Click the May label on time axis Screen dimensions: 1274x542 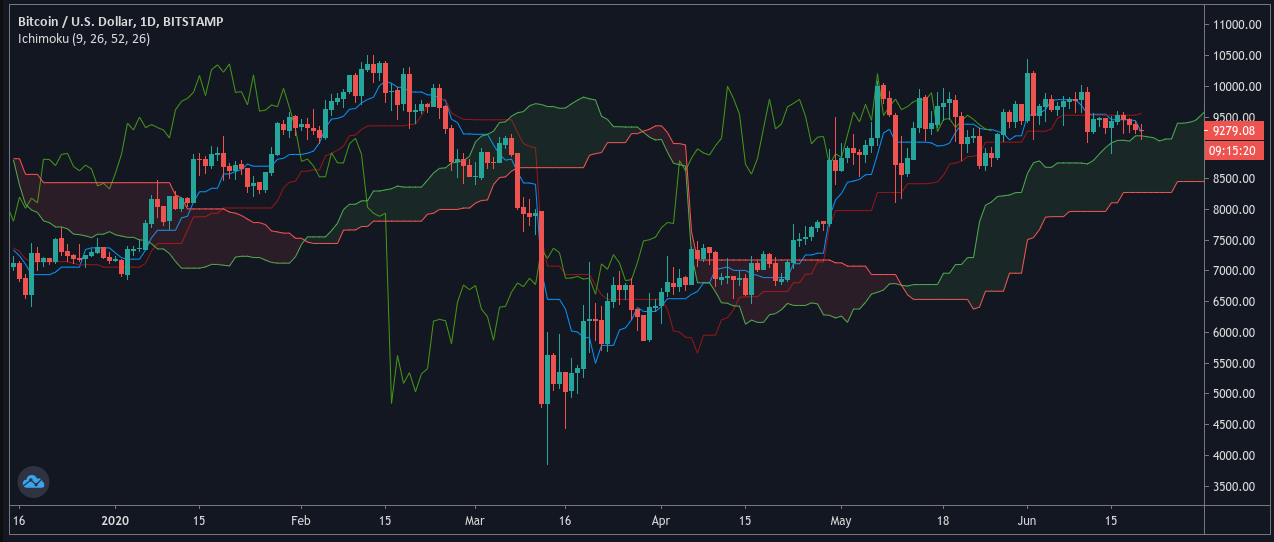[840, 521]
